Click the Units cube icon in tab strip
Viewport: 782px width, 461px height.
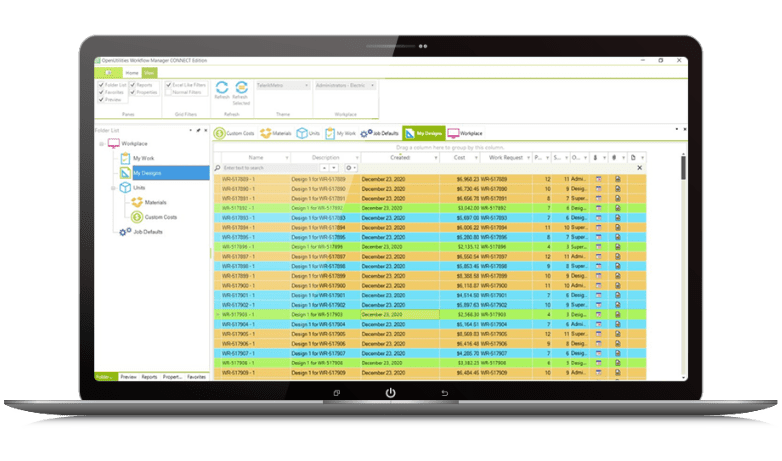(301, 133)
